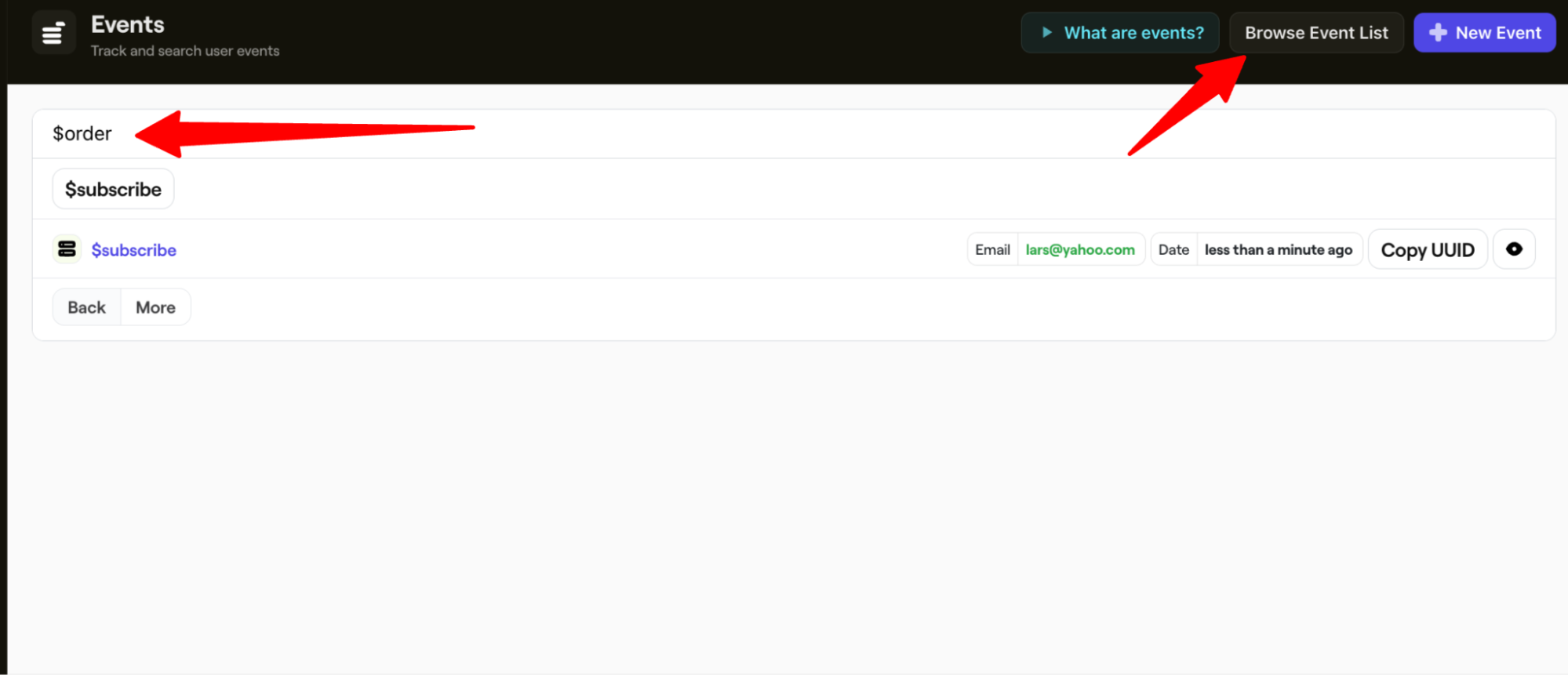Screen dimensions: 1568x675
Task: Click the plus icon on New Event
Action: tap(1437, 33)
